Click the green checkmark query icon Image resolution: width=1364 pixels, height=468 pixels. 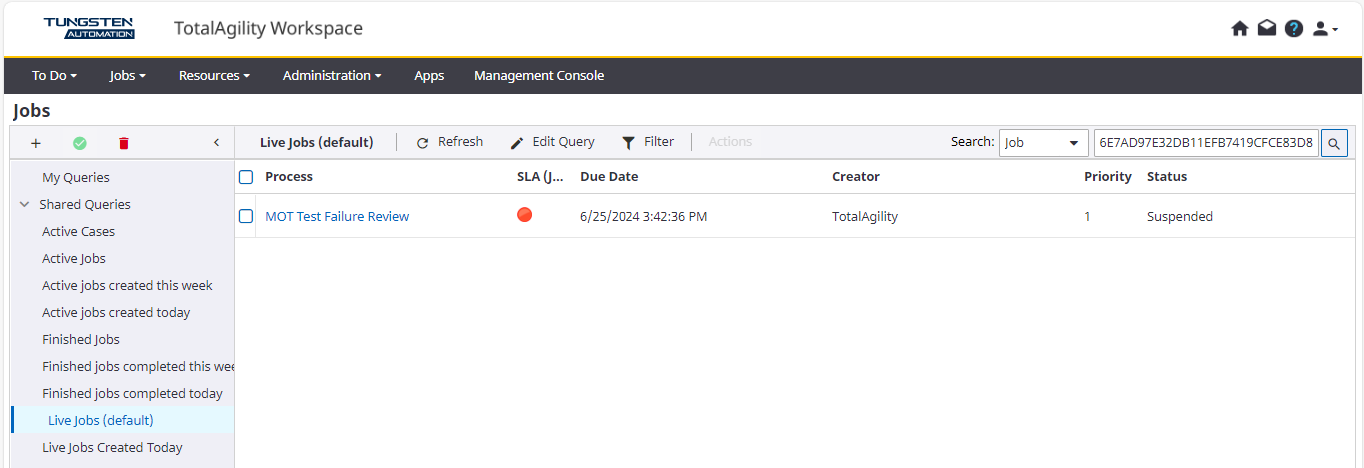tap(80, 143)
